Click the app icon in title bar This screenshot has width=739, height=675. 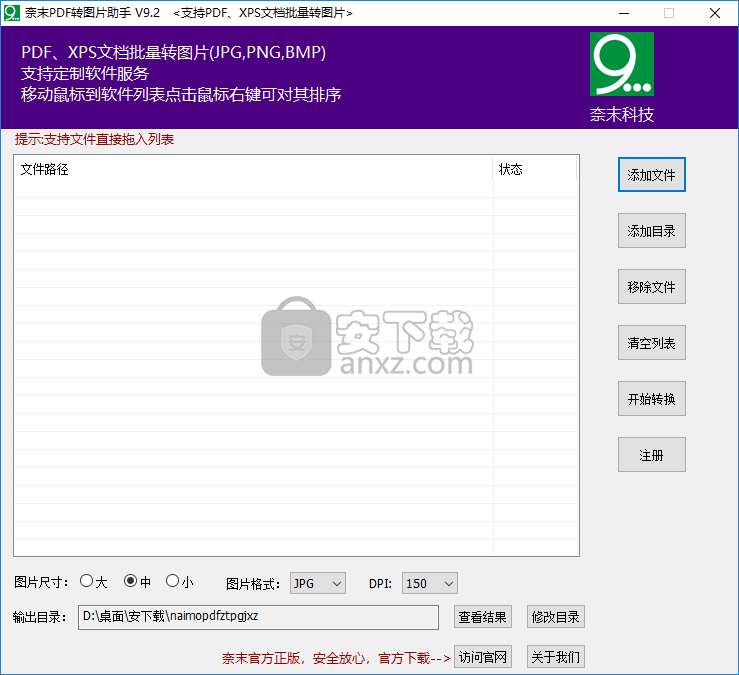click(11, 13)
